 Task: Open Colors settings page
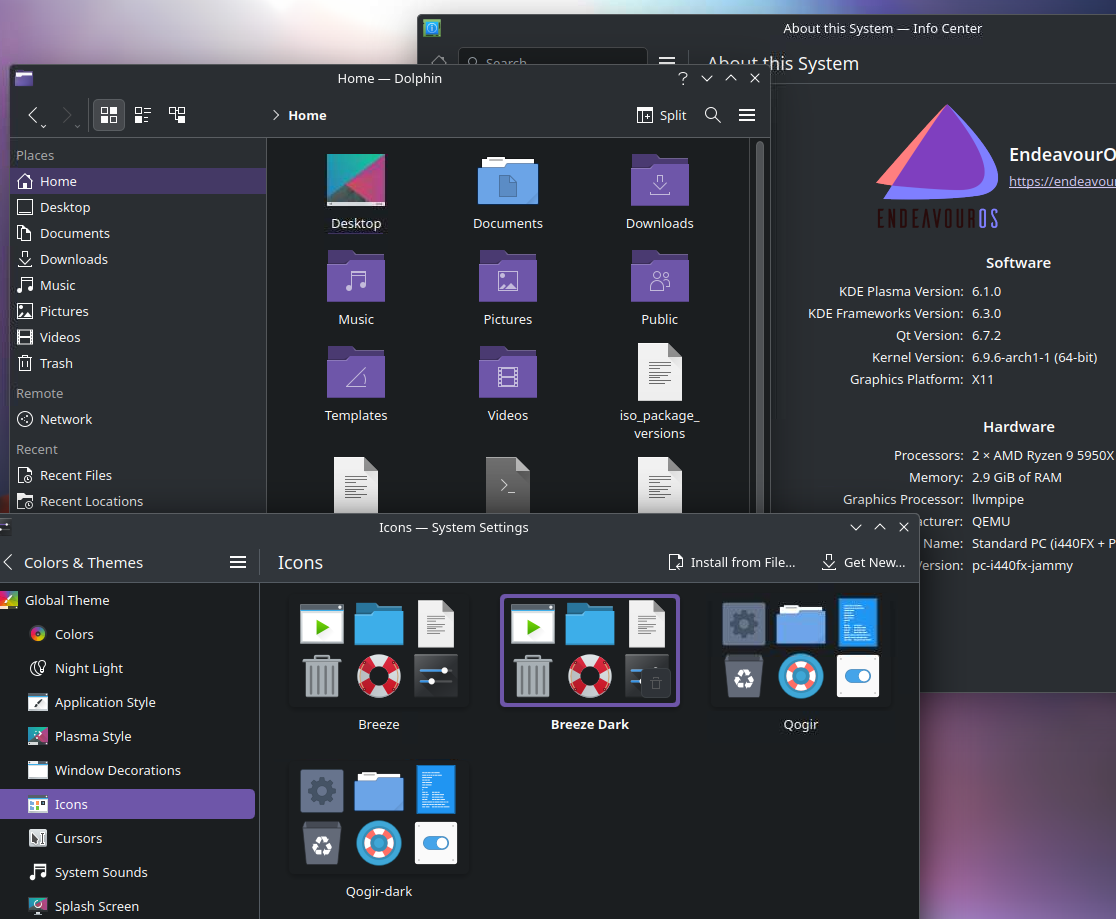(x=128, y=634)
